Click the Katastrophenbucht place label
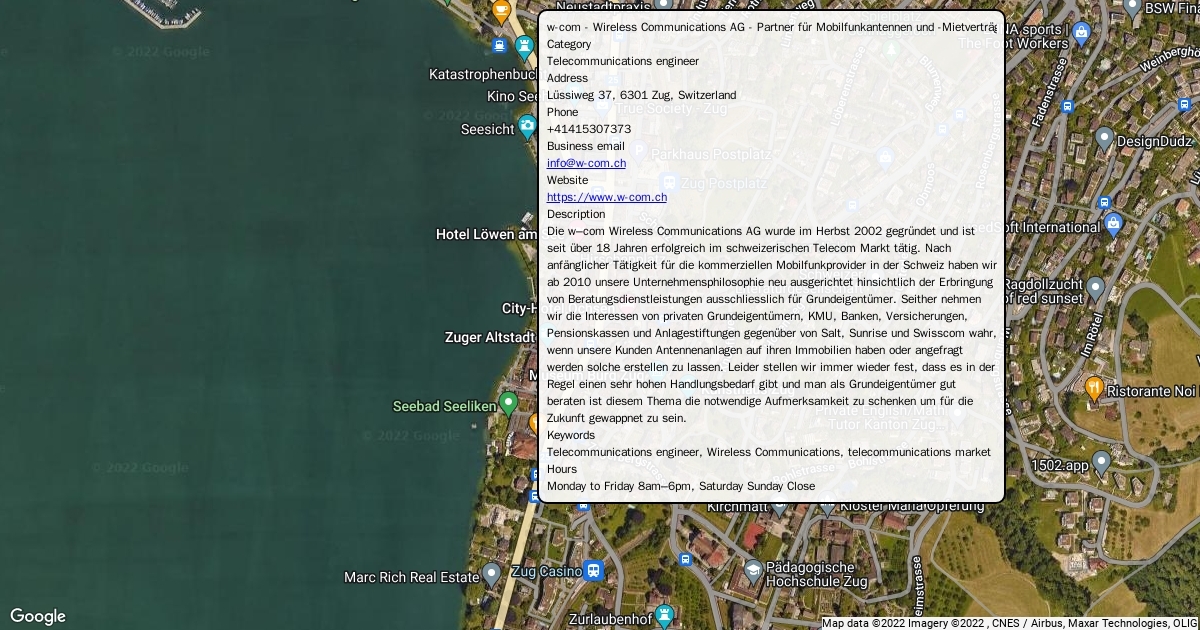 [x=484, y=74]
